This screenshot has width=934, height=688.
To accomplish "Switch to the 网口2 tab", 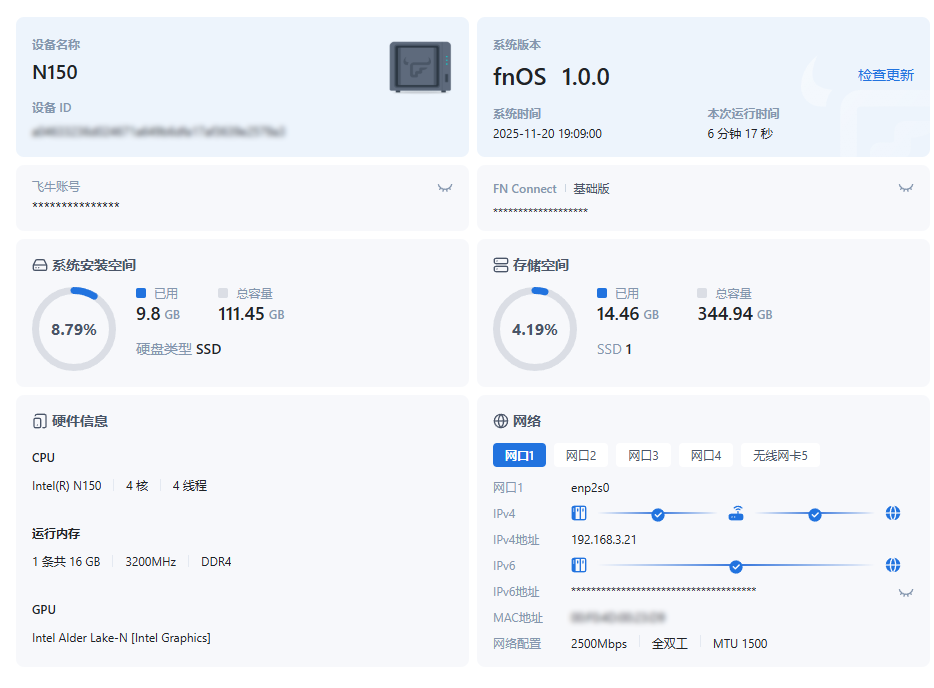I will [581, 456].
